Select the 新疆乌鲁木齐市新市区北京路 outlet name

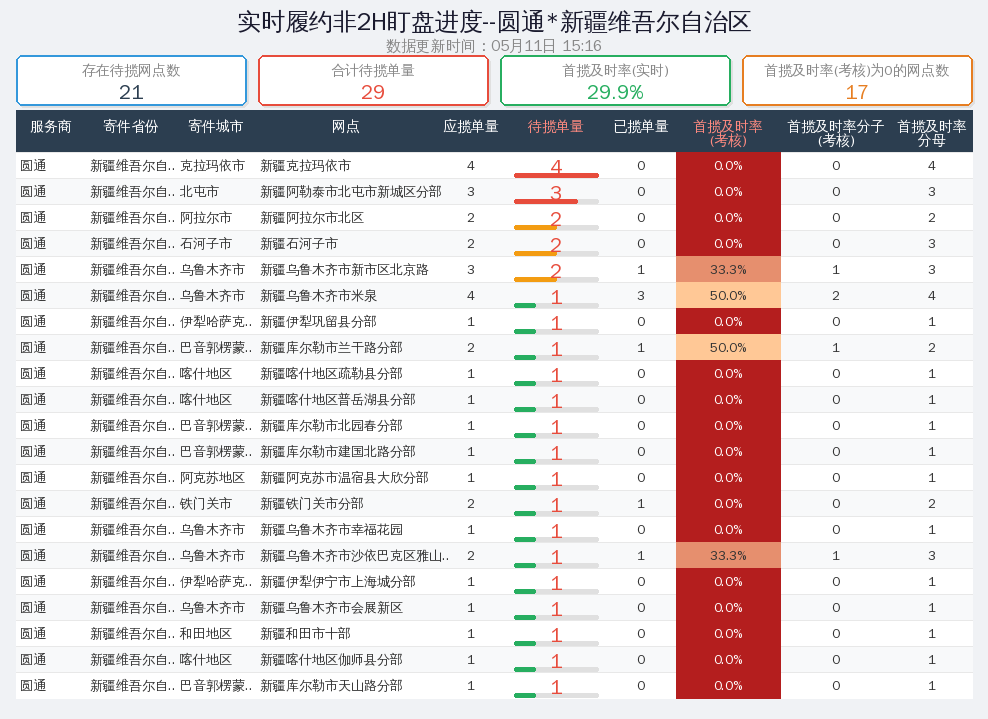[x=345, y=270]
